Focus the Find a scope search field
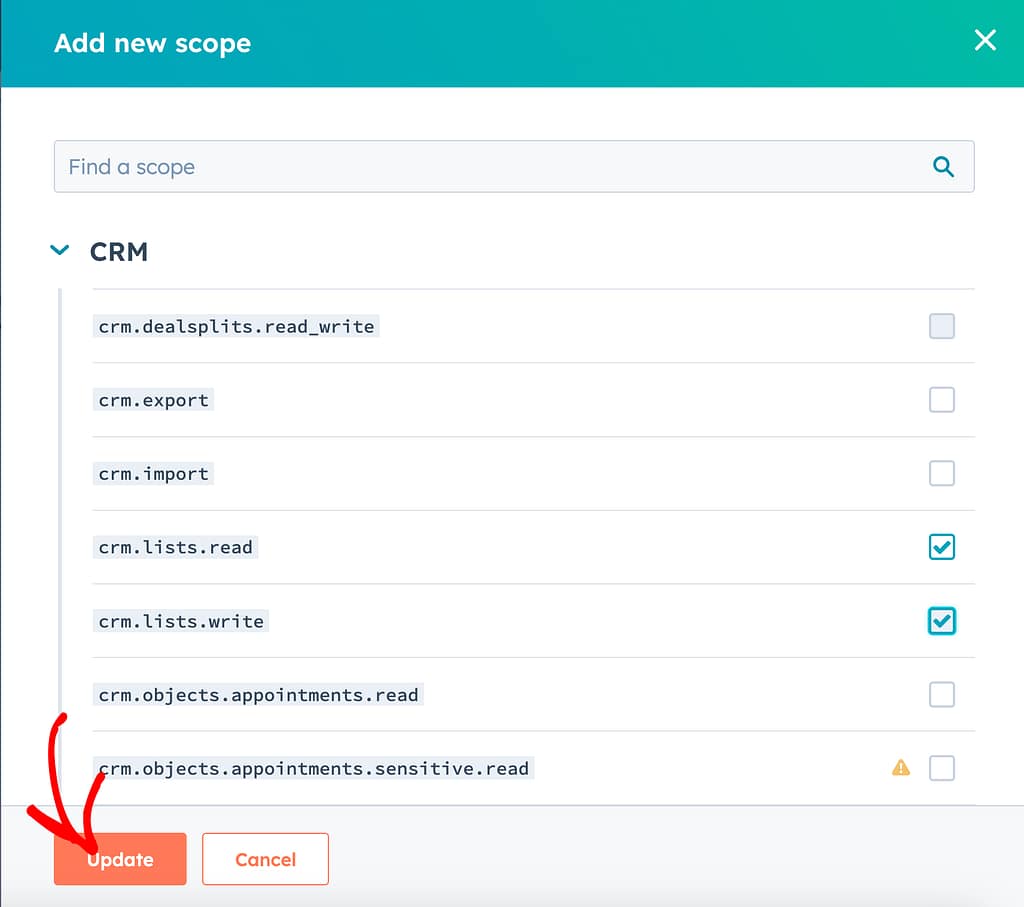Viewport: 1024px width, 907px height. [x=514, y=167]
